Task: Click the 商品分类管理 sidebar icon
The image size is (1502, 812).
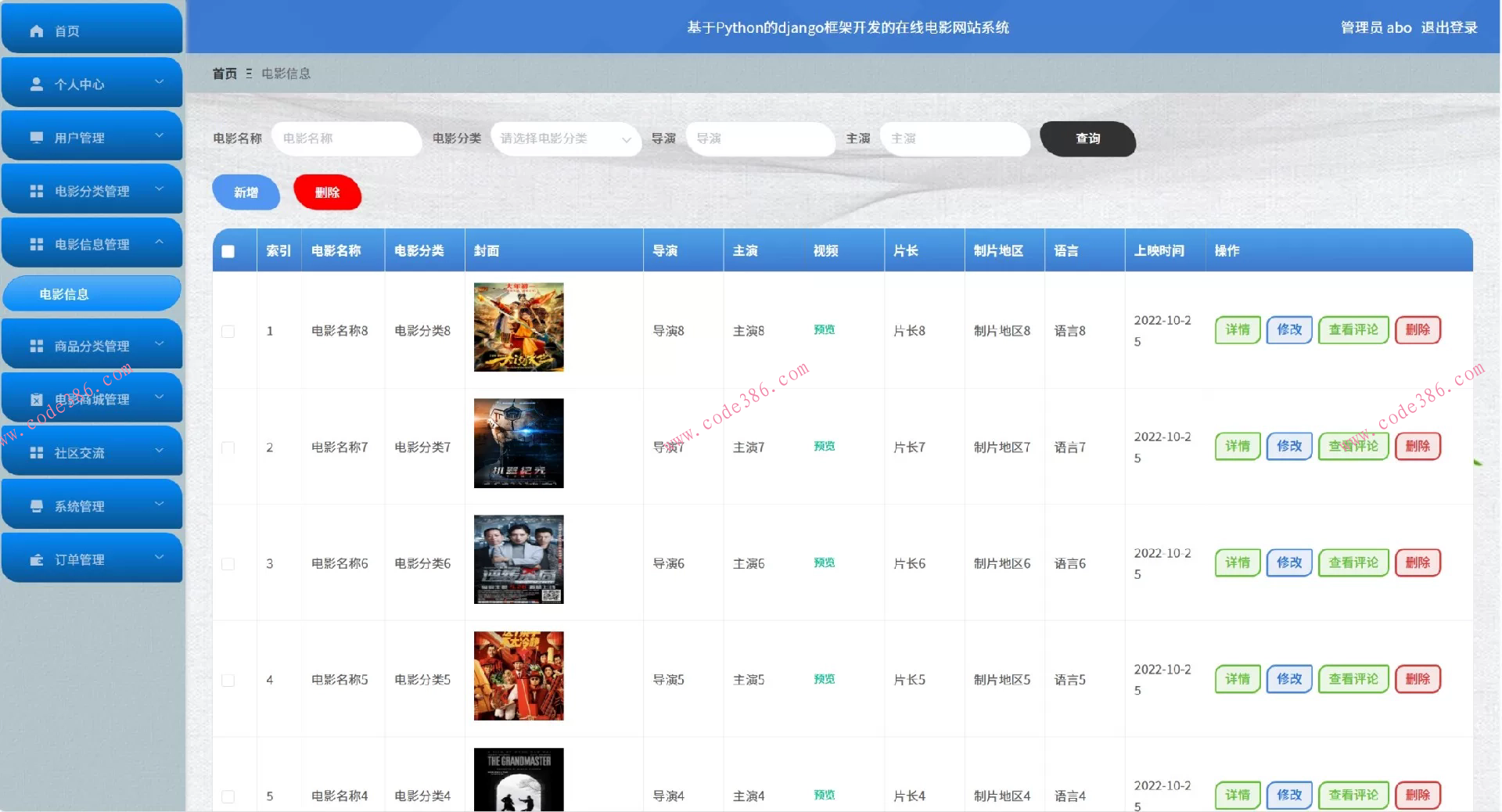Action: coord(35,345)
